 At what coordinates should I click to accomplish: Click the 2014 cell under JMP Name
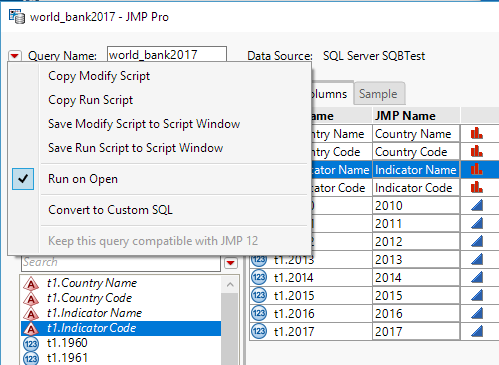click(x=416, y=278)
